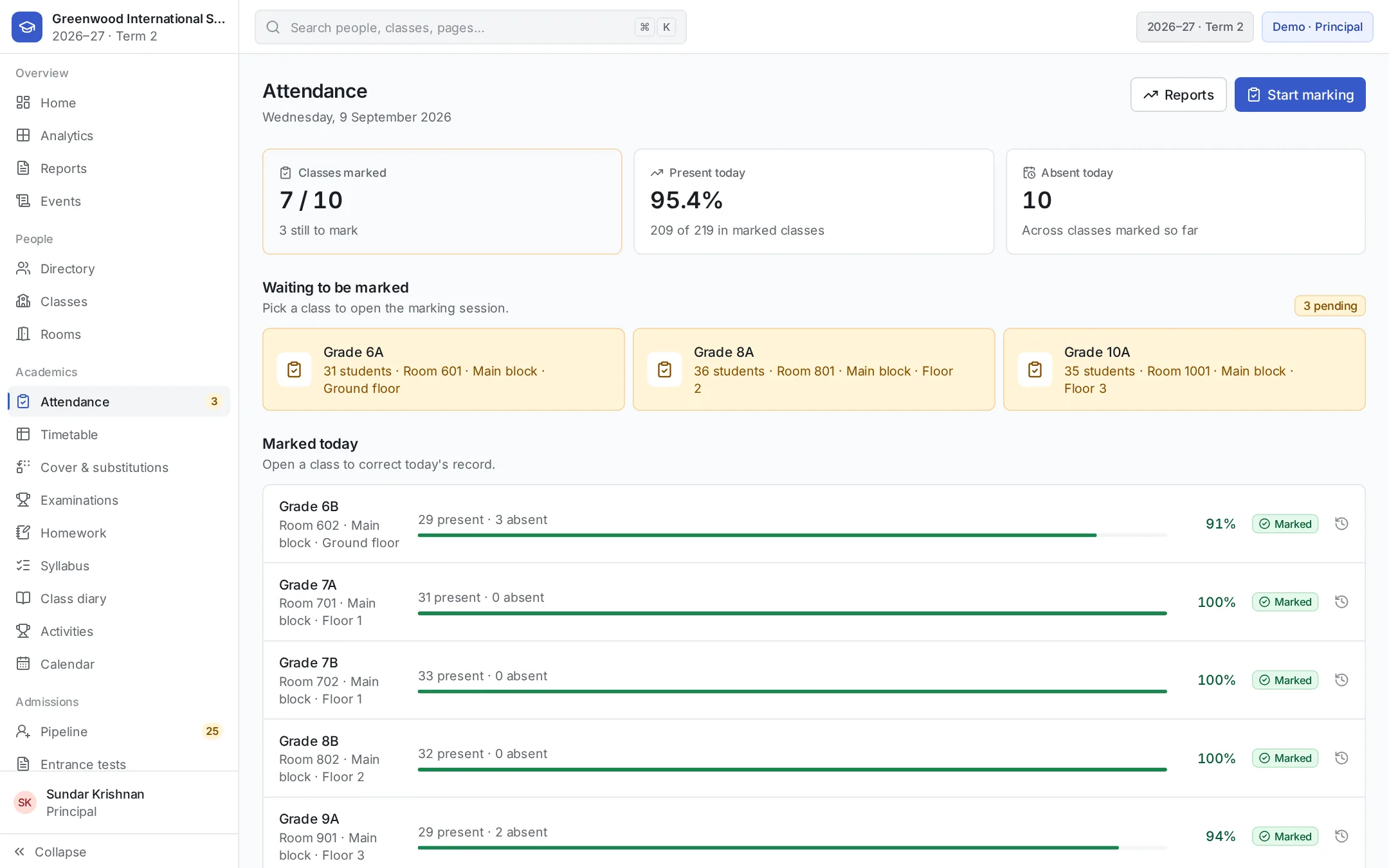Click the clipboard icon on Grade 6A card
The image size is (1389, 868).
[x=295, y=370]
